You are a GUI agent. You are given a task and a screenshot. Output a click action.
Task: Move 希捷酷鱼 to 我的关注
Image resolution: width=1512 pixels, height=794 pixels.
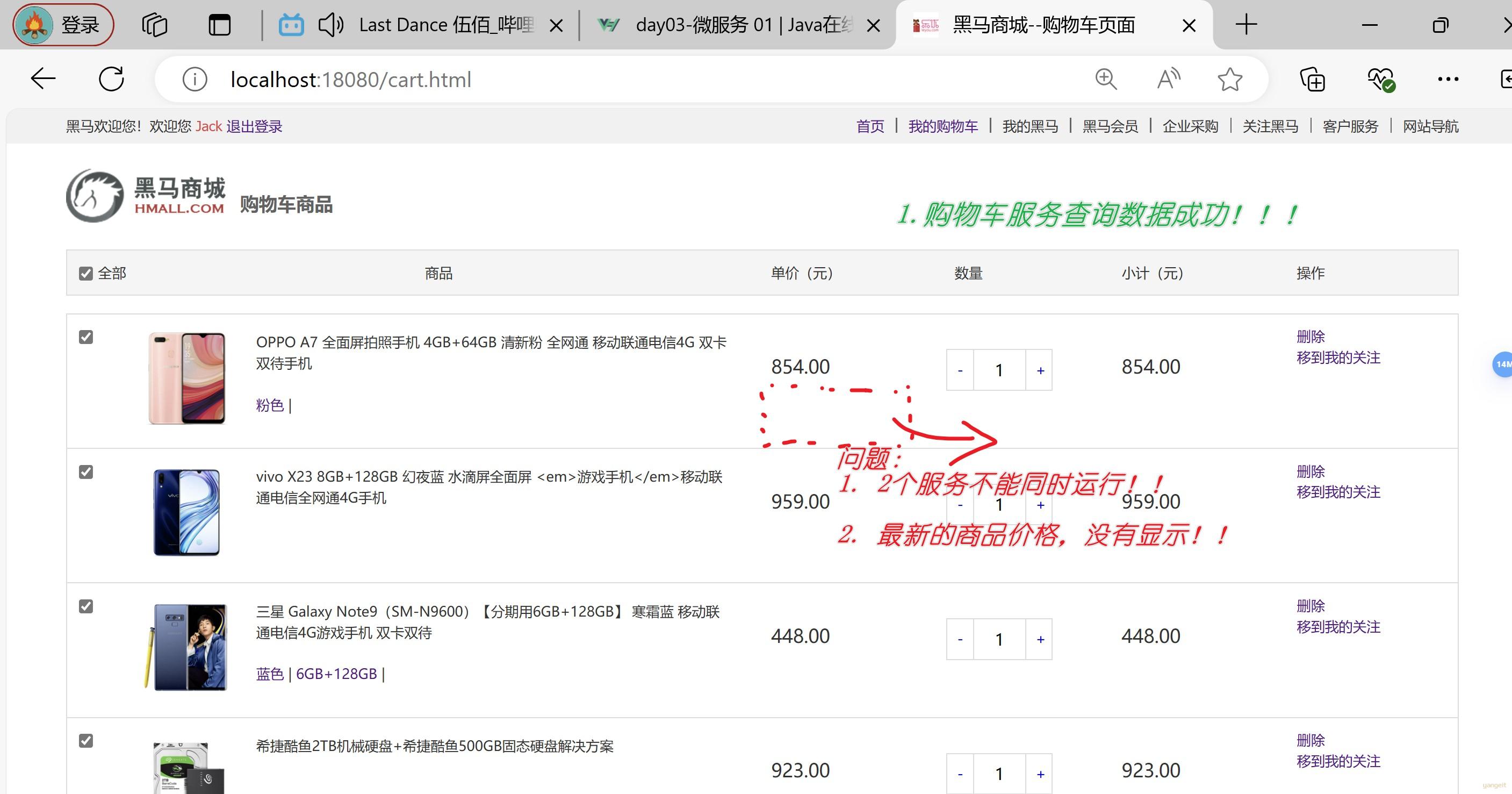click(x=1338, y=762)
